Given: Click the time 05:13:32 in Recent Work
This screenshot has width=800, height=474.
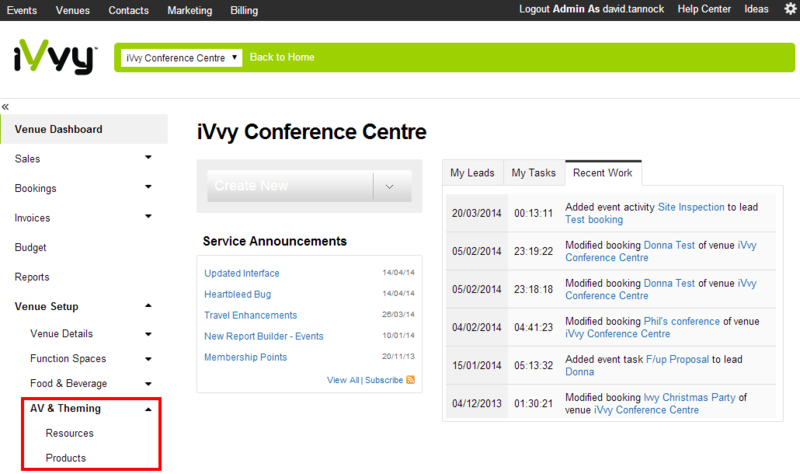Looking at the screenshot, I should coord(533,366).
